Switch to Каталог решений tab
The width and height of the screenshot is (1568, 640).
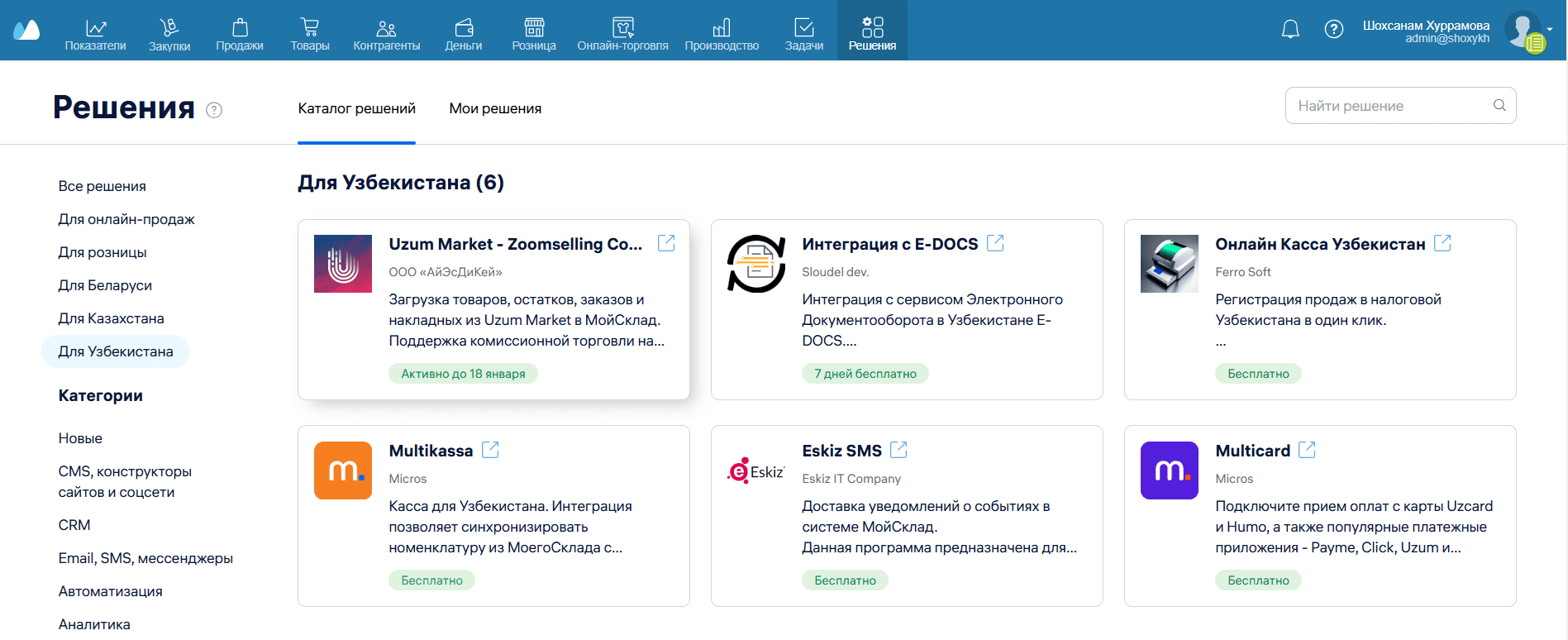(357, 108)
